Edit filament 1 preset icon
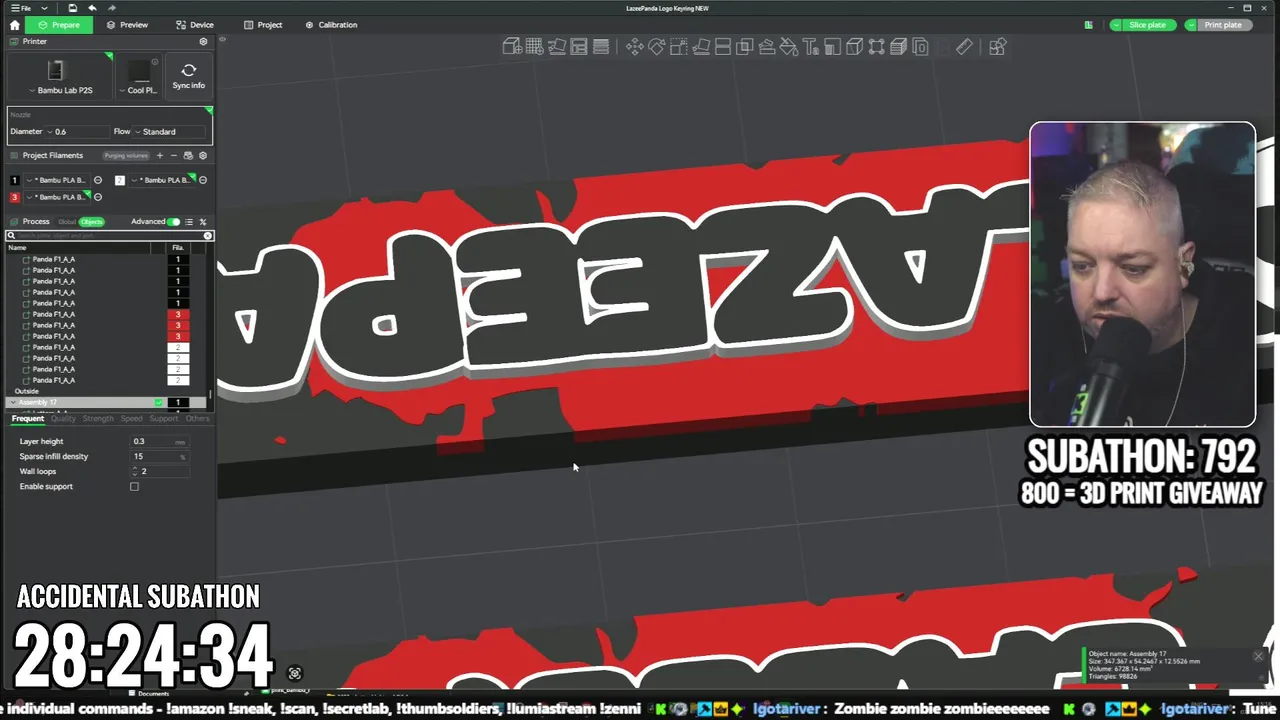 97,180
